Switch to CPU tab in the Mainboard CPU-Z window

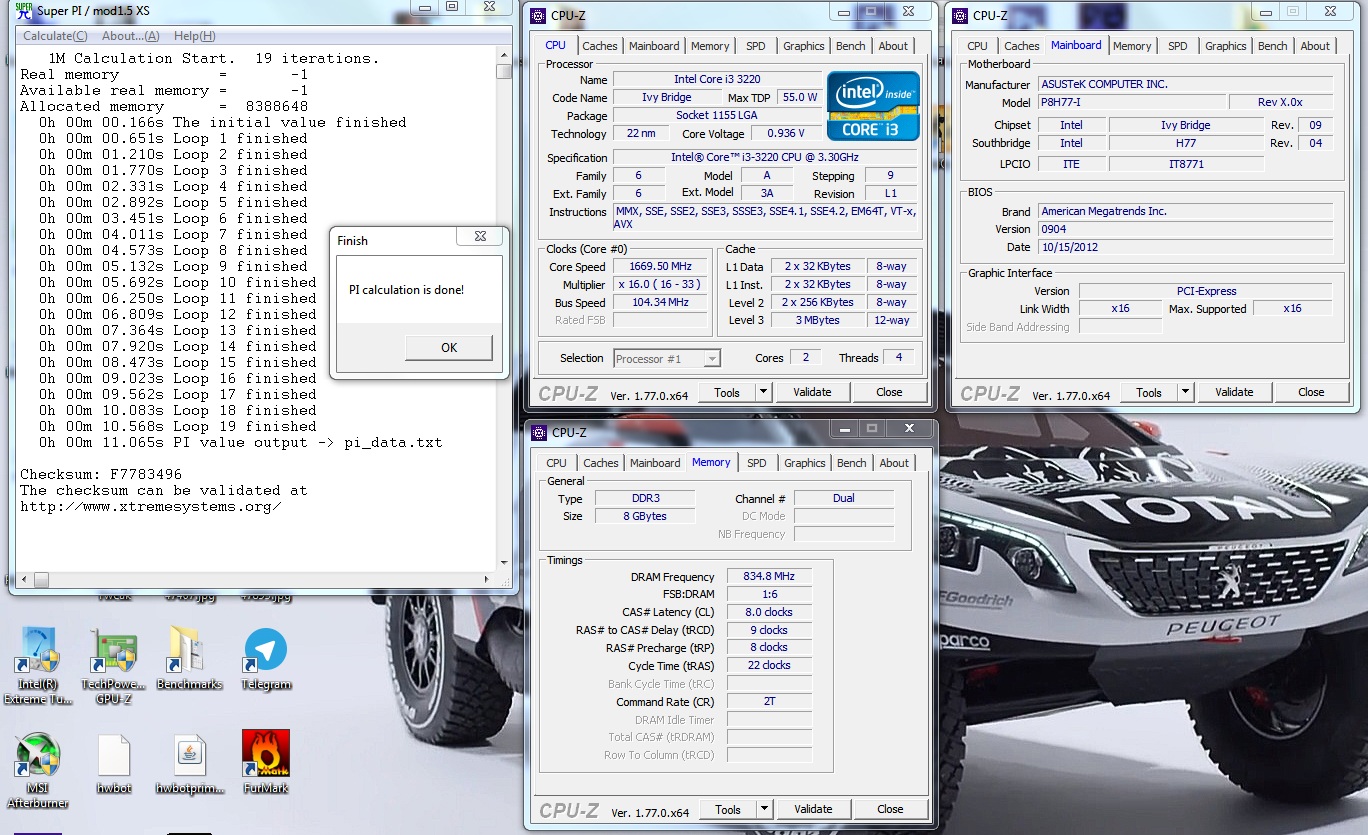point(977,46)
